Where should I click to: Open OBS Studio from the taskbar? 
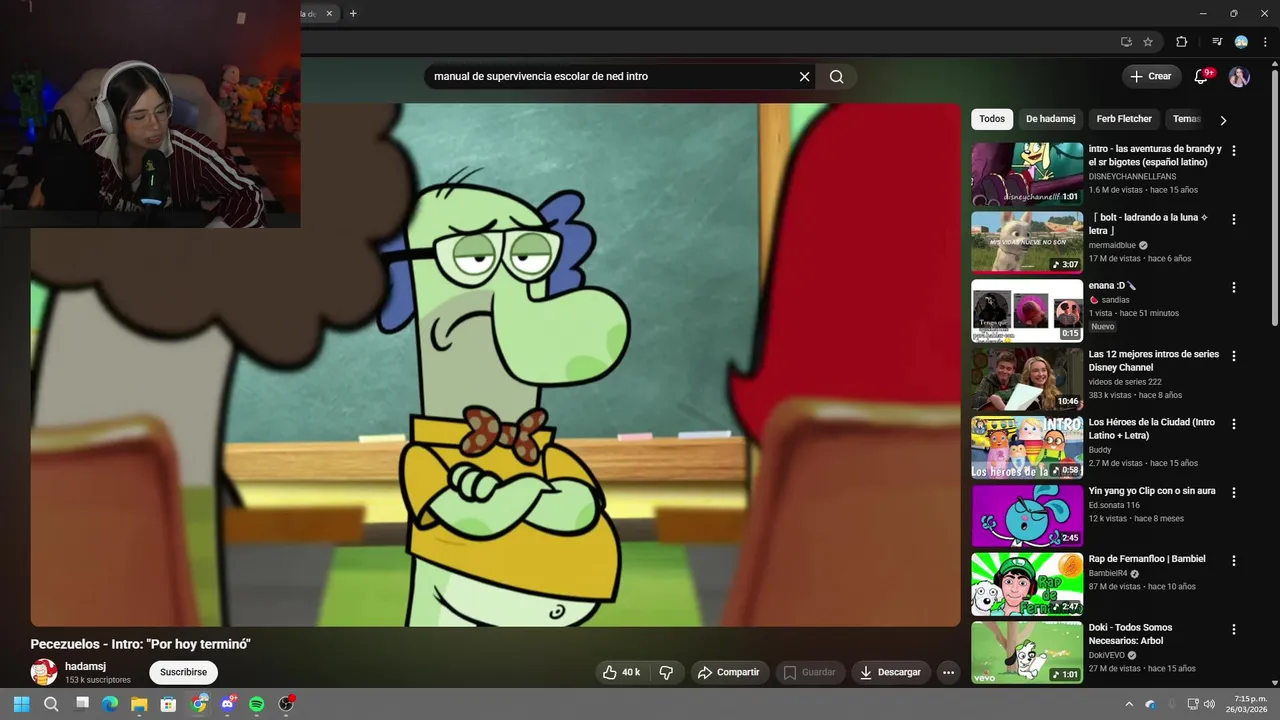click(286, 704)
